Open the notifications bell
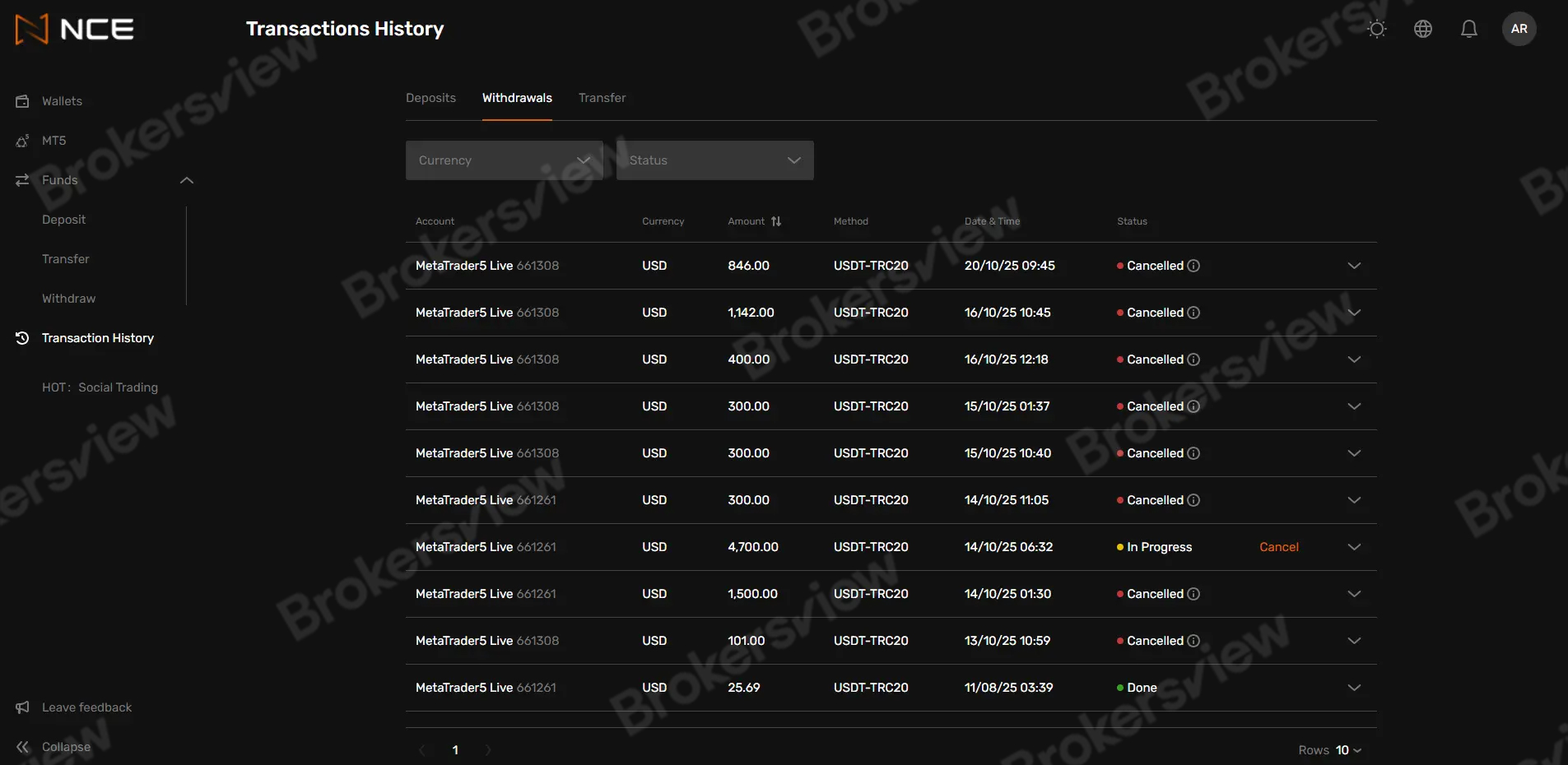1568x765 pixels. (1468, 29)
